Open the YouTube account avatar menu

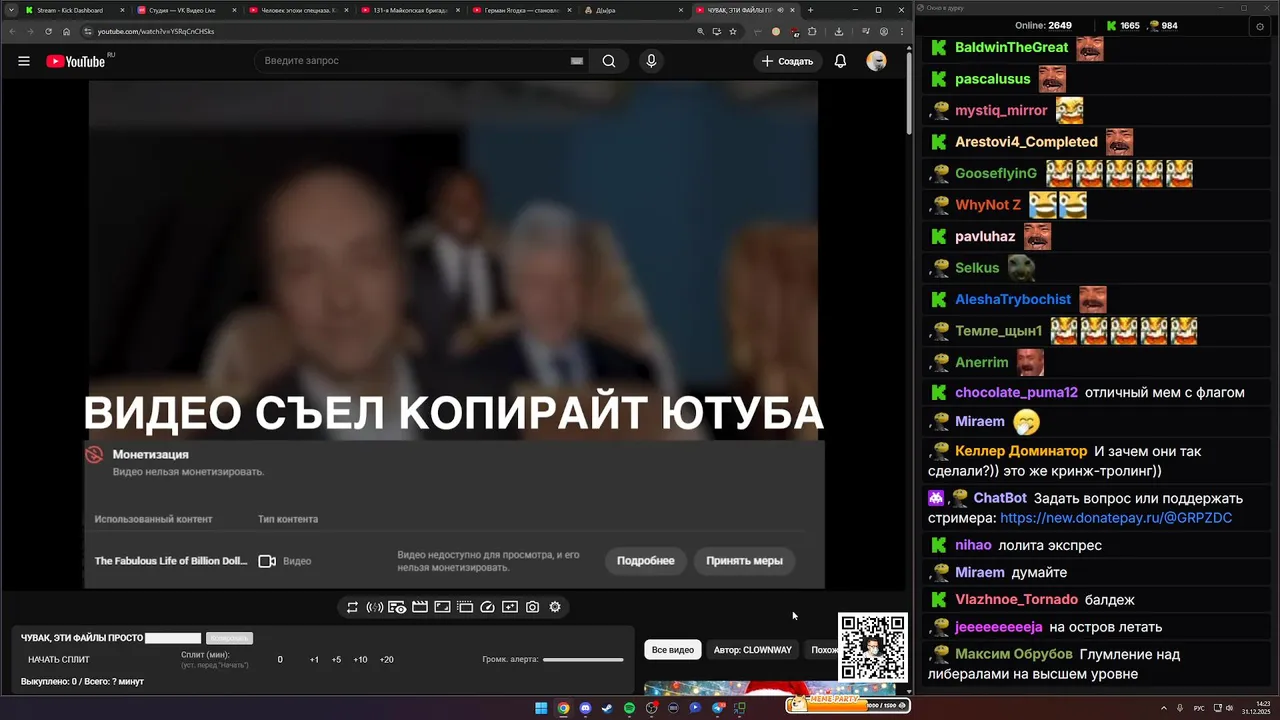876,61
